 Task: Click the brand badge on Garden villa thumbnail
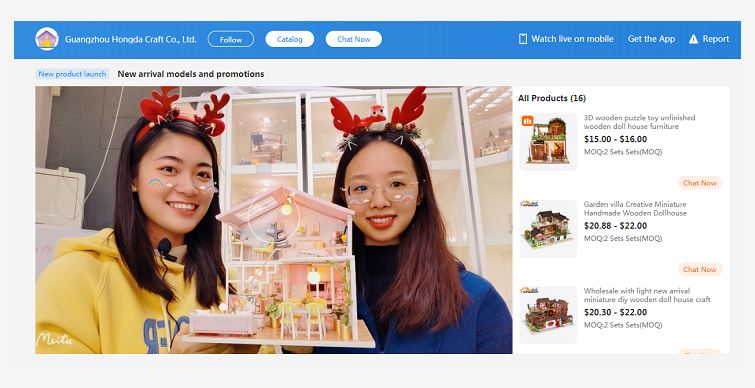click(x=529, y=204)
